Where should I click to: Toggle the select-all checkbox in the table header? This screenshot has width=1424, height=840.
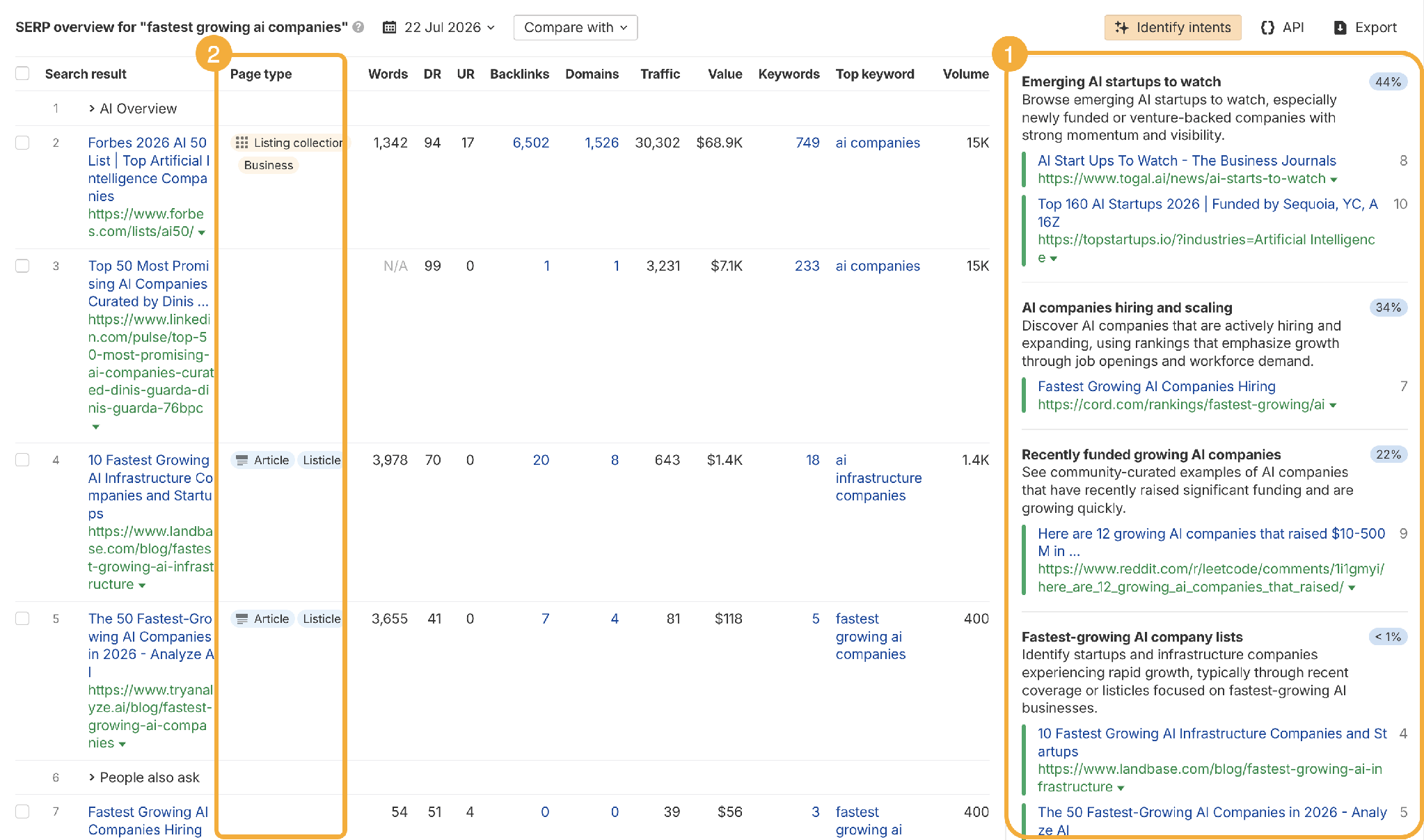22,74
